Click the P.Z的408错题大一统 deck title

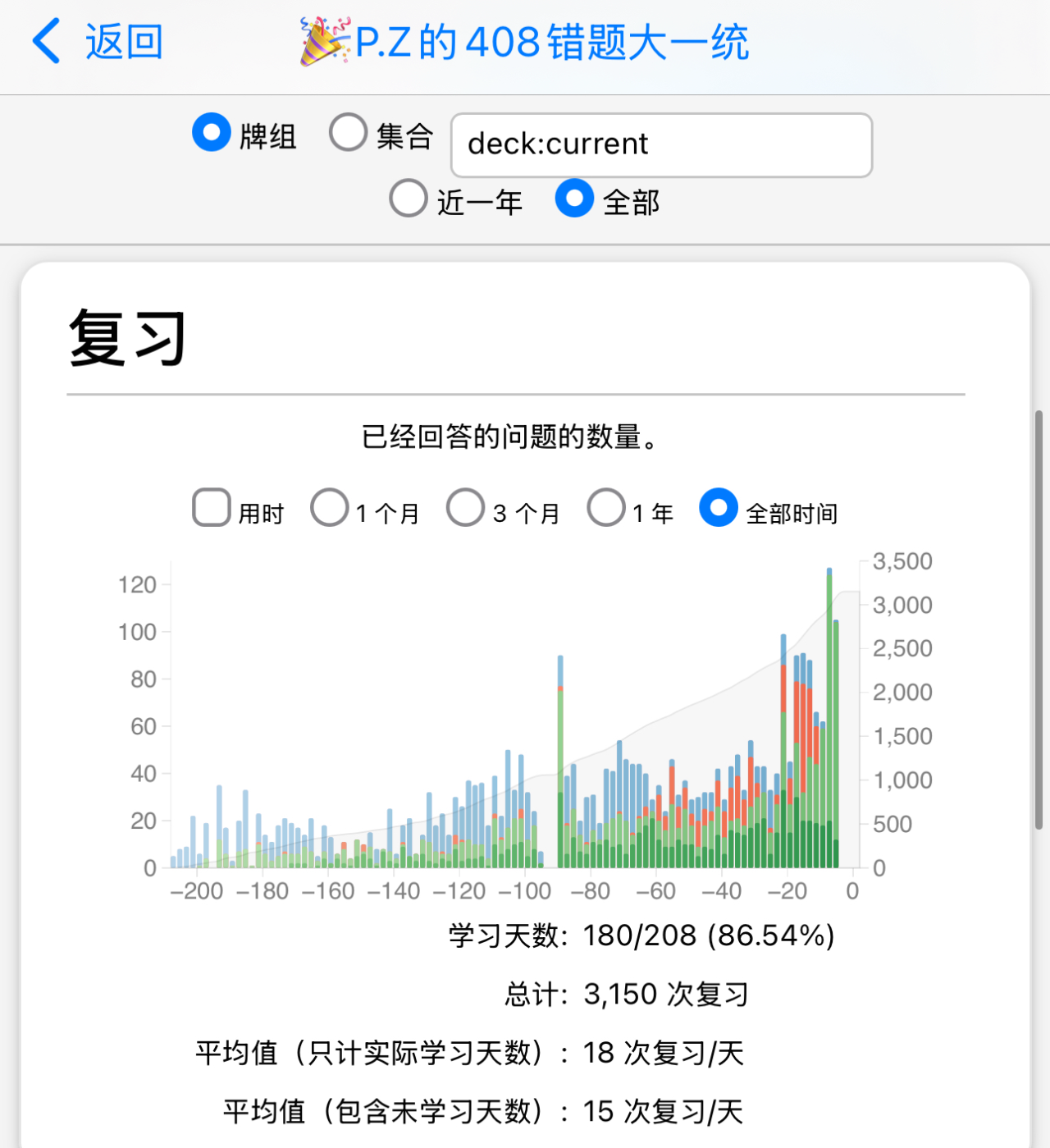click(x=551, y=43)
